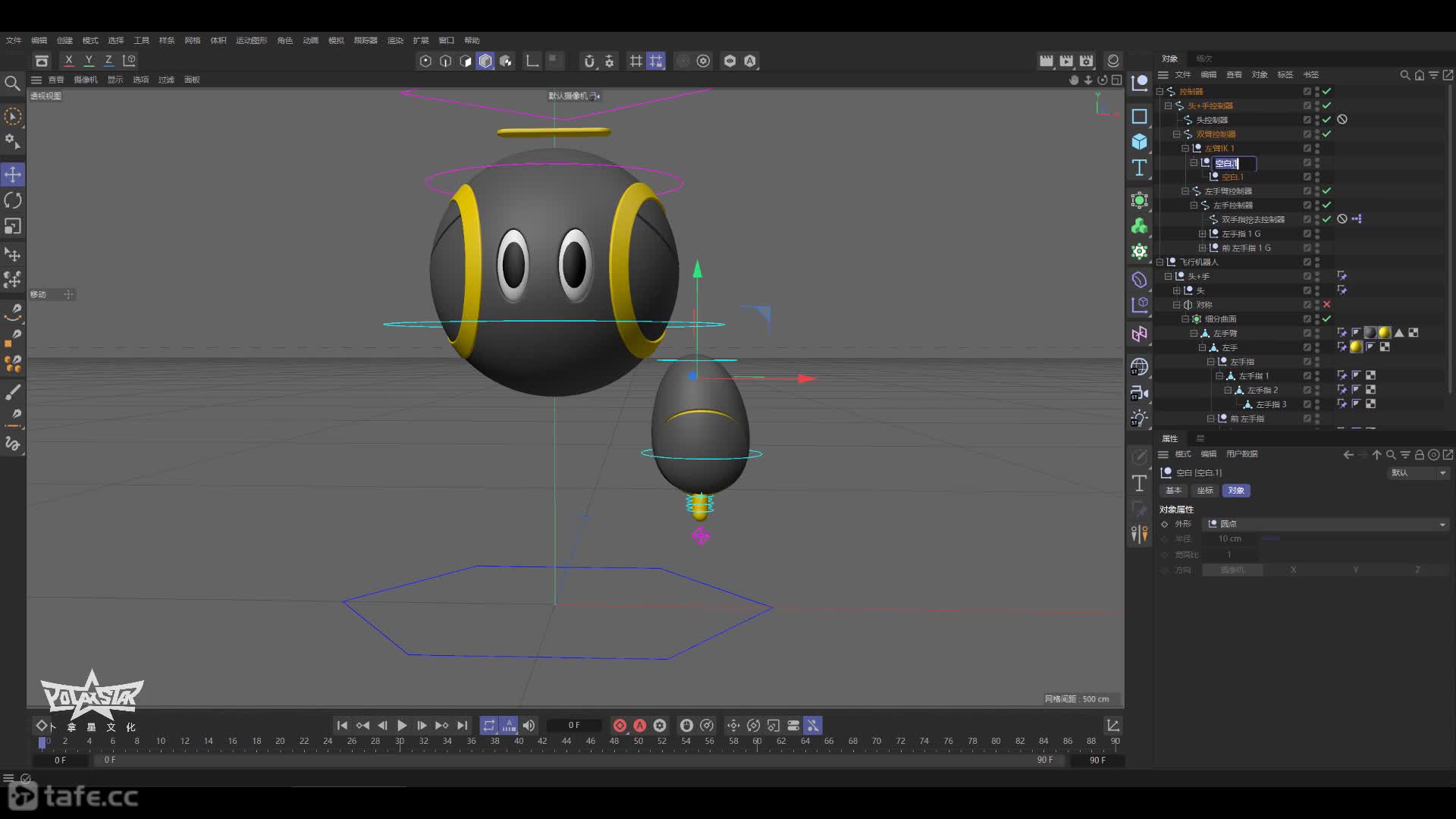Click the autokey A button
Screen dimensions: 1456x819
[639, 726]
